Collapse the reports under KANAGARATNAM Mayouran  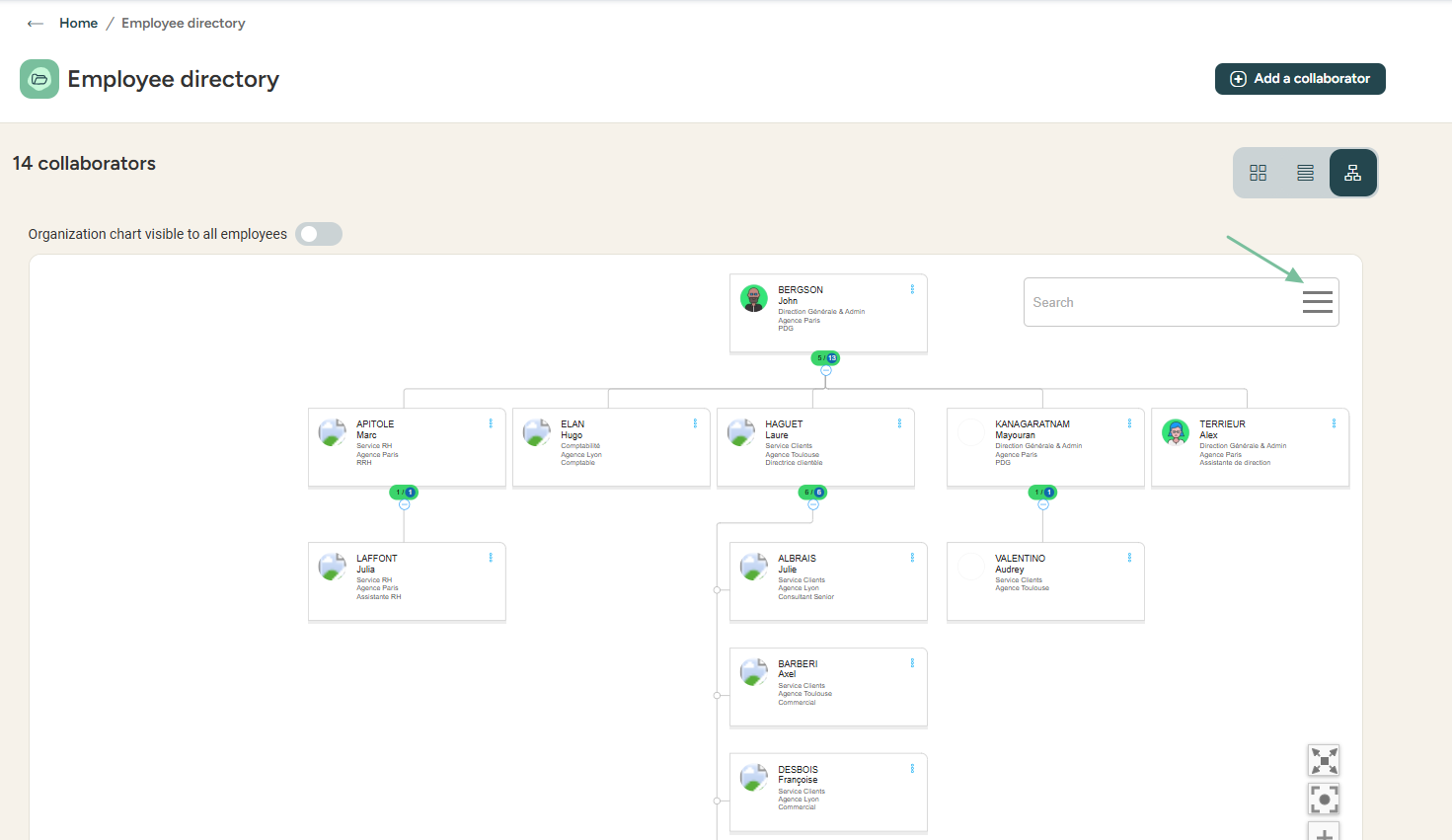pyautogui.click(x=1043, y=505)
